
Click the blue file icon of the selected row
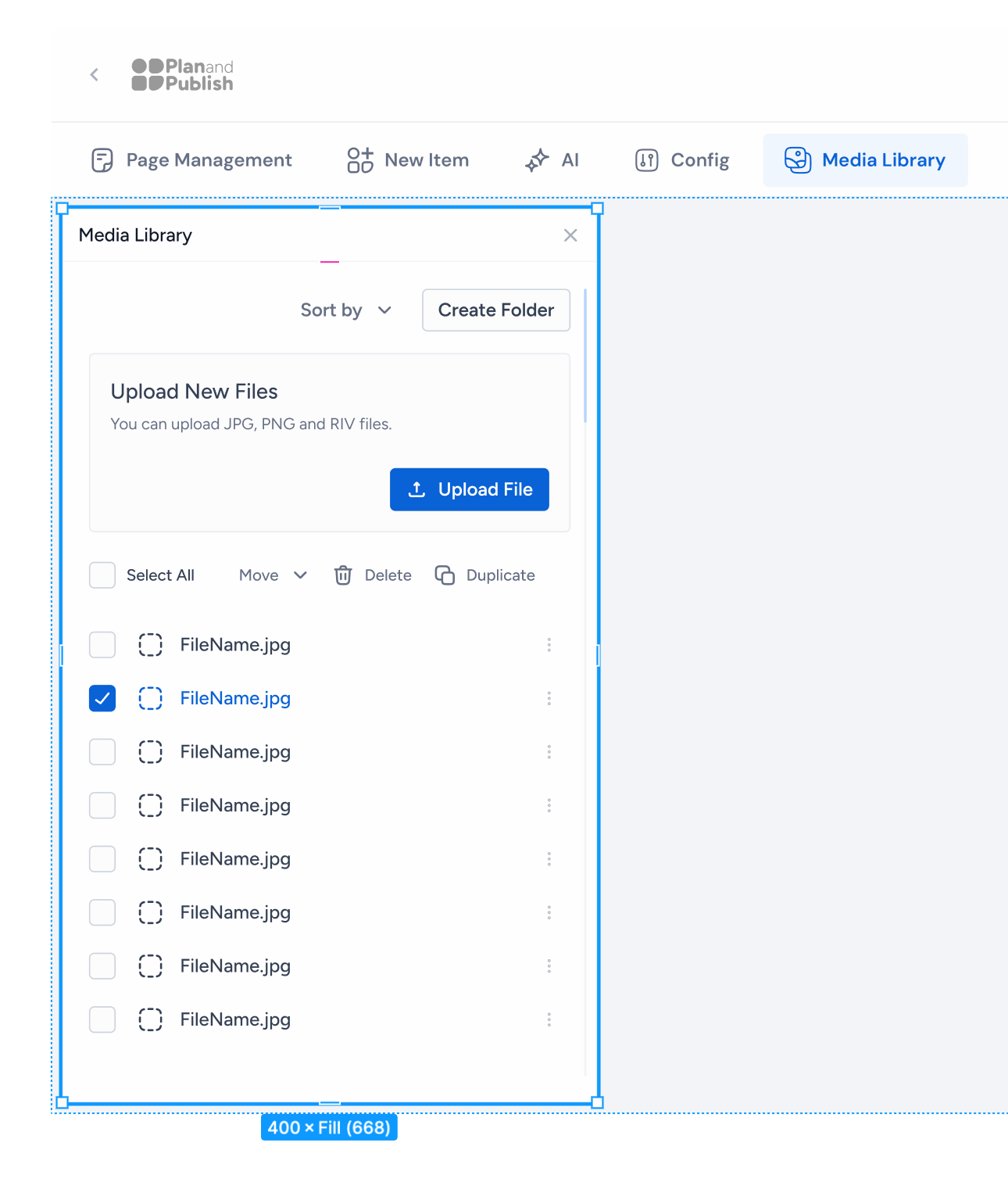pos(150,698)
